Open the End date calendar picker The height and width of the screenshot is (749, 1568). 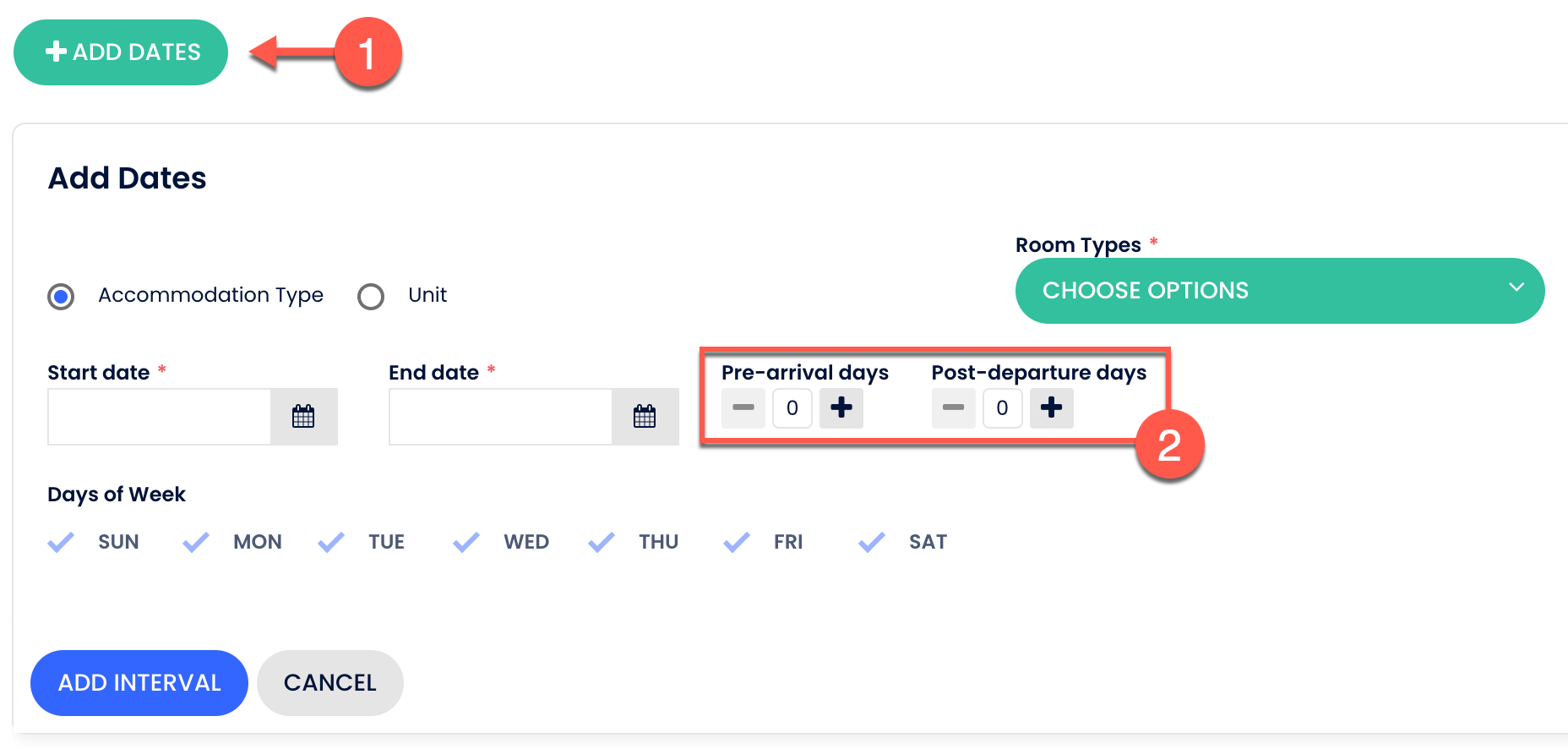(645, 416)
